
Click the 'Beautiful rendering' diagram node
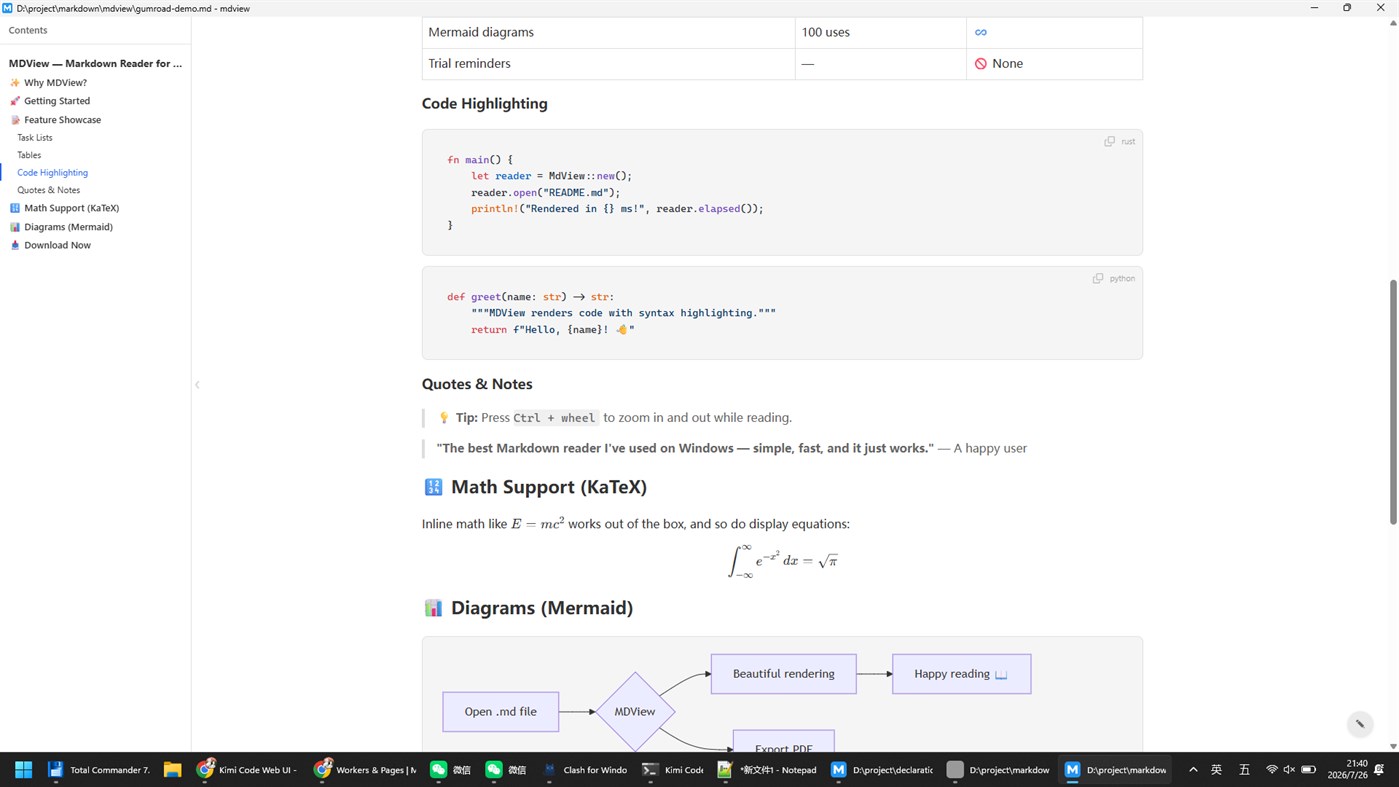(x=784, y=674)
